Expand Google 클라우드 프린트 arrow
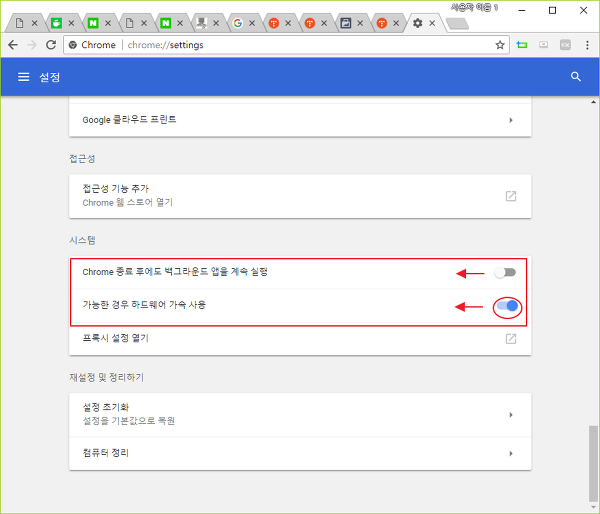 (x=511, y=120)
